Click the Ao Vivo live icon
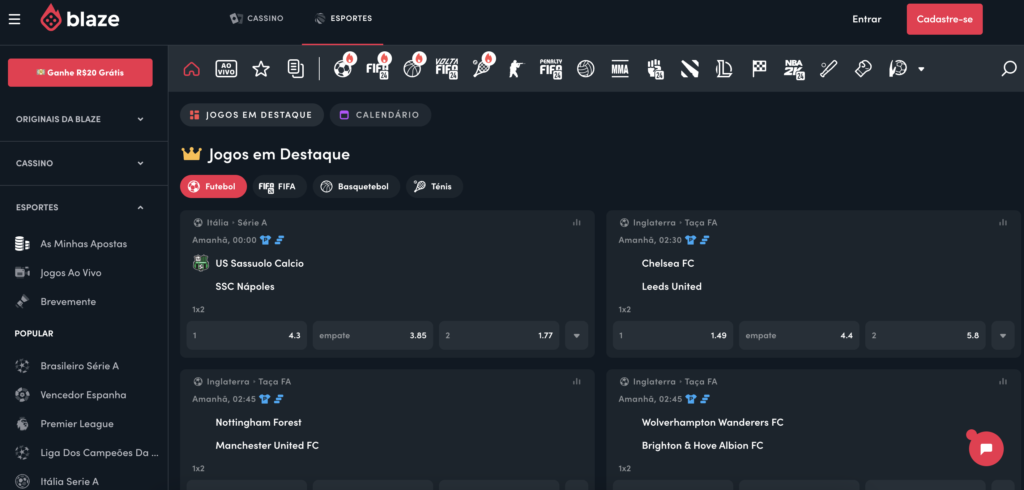 coord(226,69)
